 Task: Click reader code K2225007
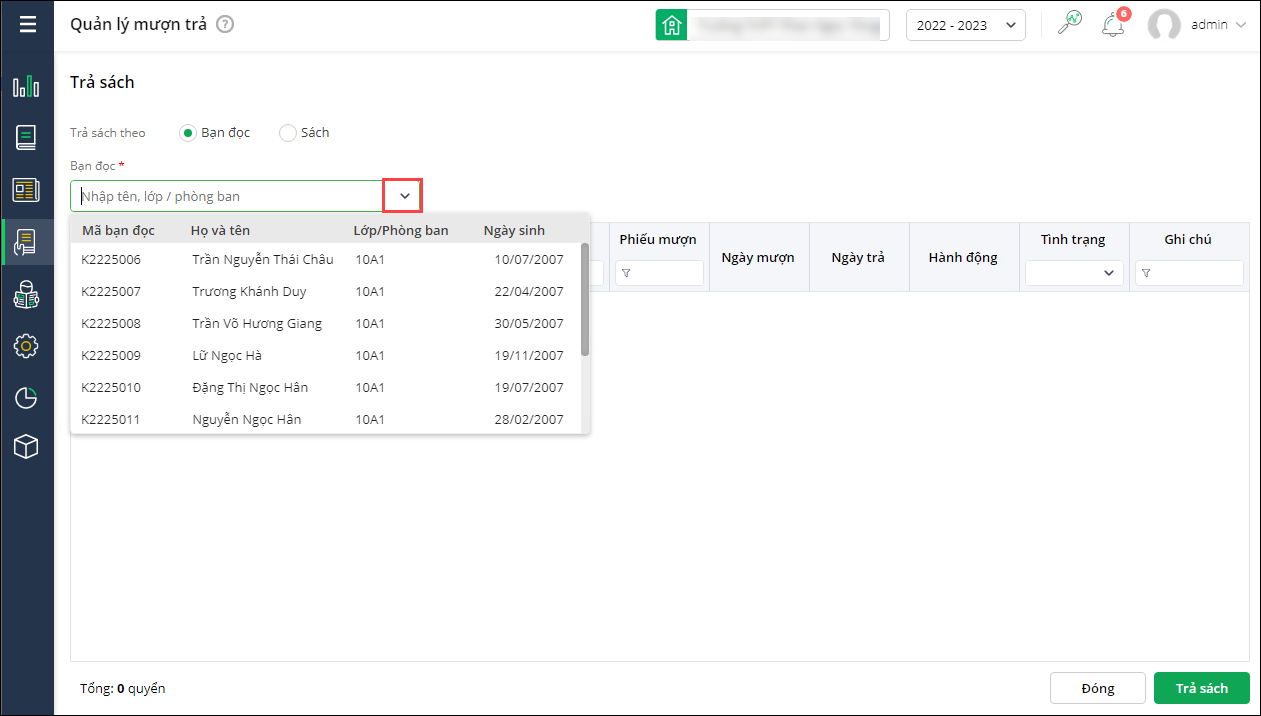(x=111, y=292)
